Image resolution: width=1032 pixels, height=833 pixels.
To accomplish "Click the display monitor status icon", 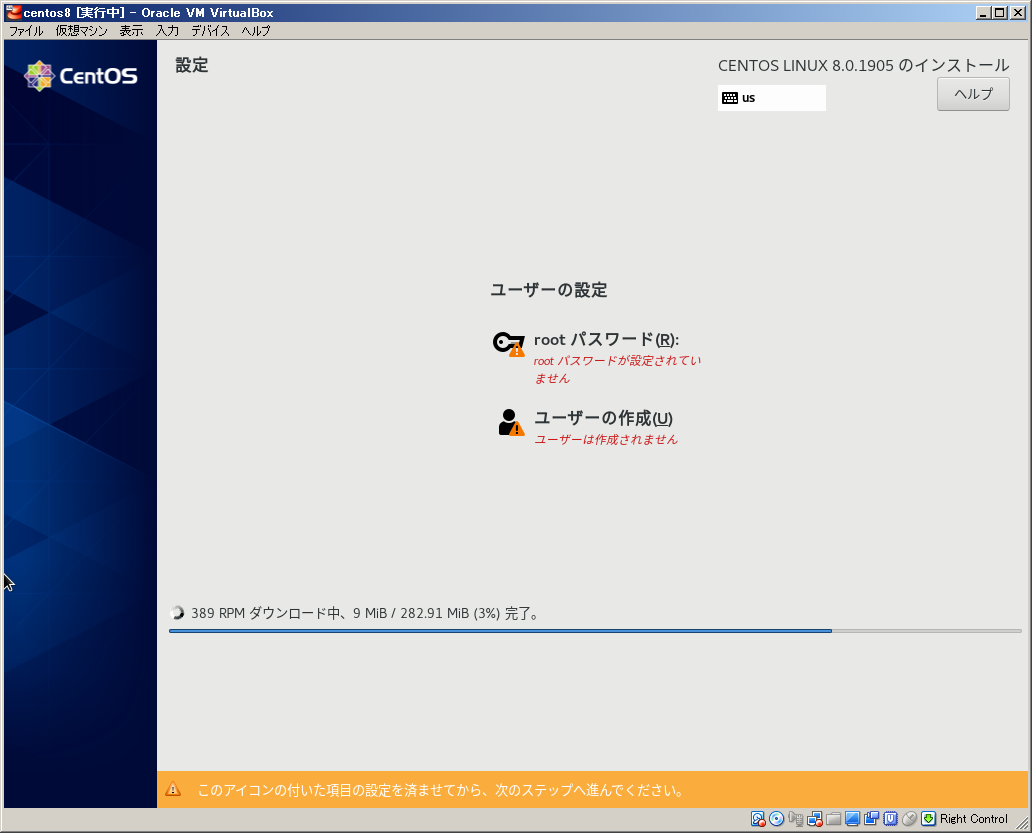I will pyautogui.click(x=852, y=819).
